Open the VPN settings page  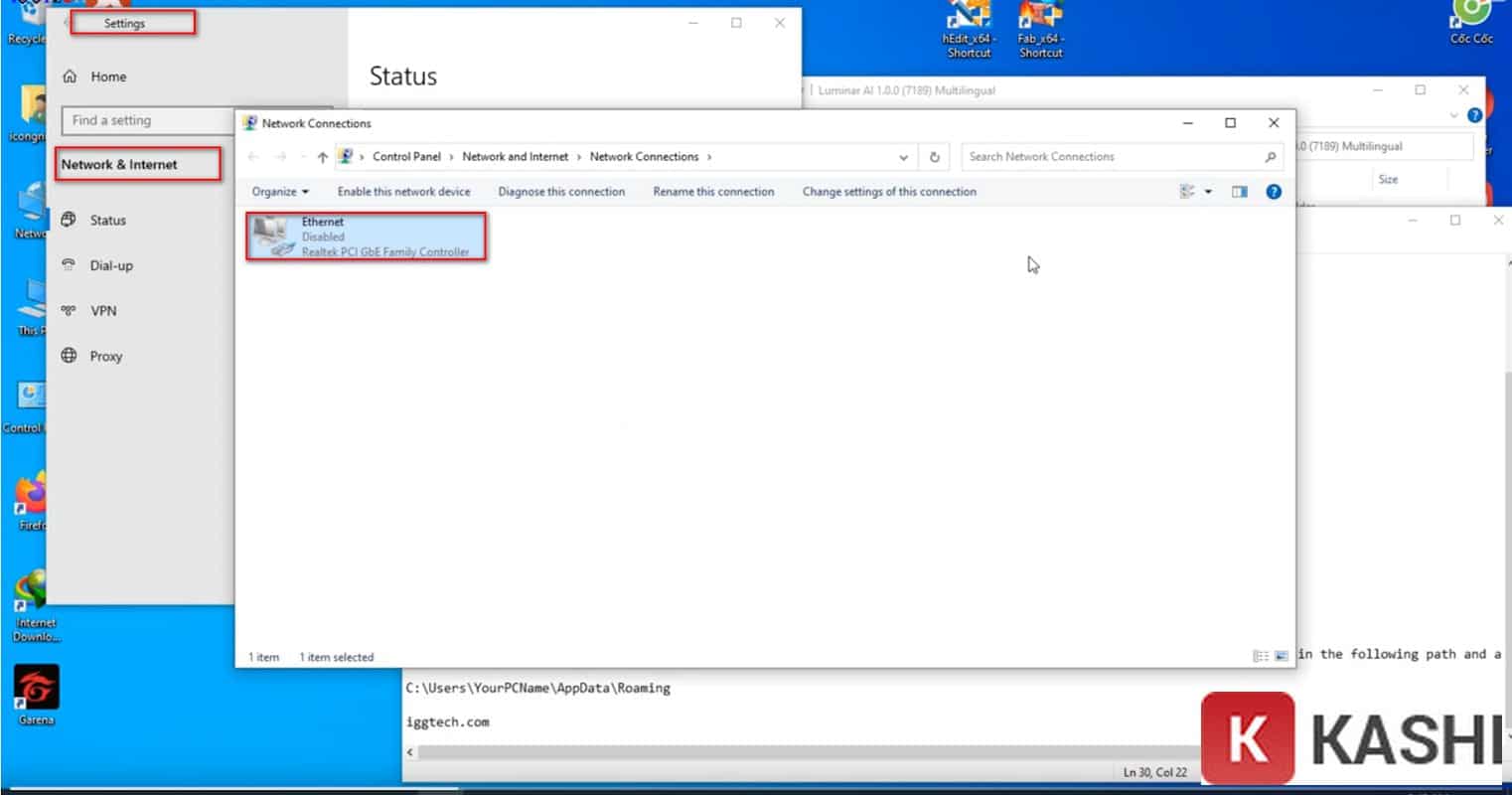(103, 311)
